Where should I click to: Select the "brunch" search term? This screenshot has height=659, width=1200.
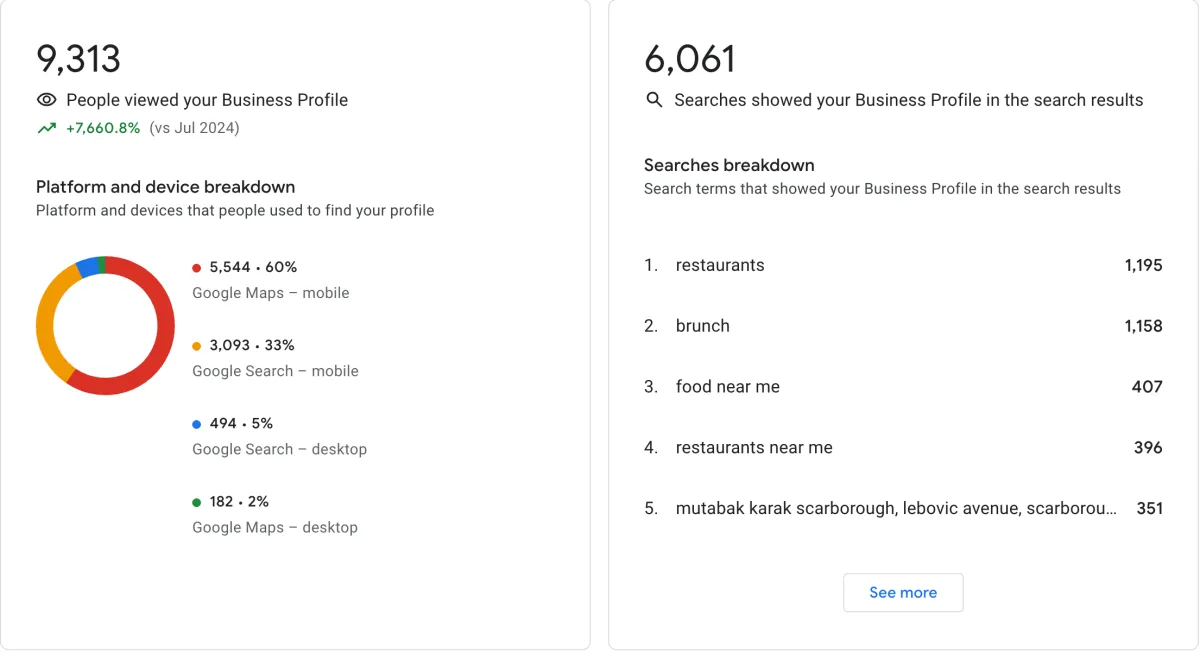(x=702, y=326)
